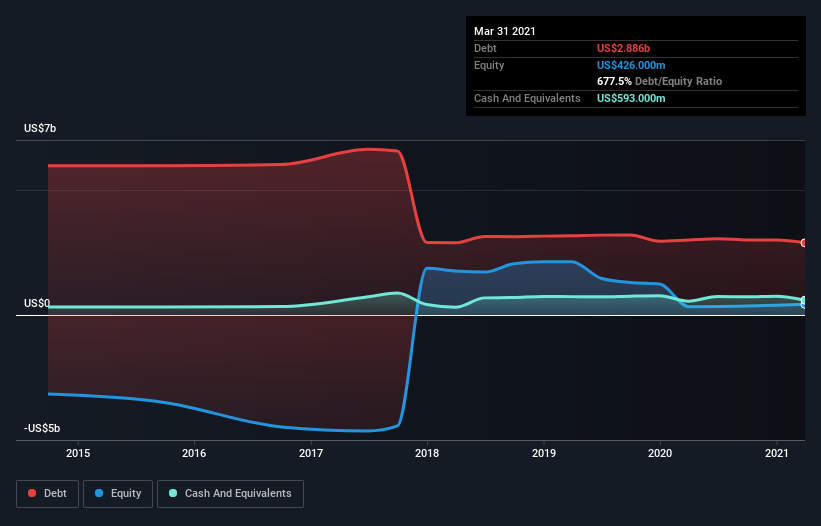Click the teal Cash And Equivalents dot
Viewport: 821px width, 526px height.
[x=173, y=493]
